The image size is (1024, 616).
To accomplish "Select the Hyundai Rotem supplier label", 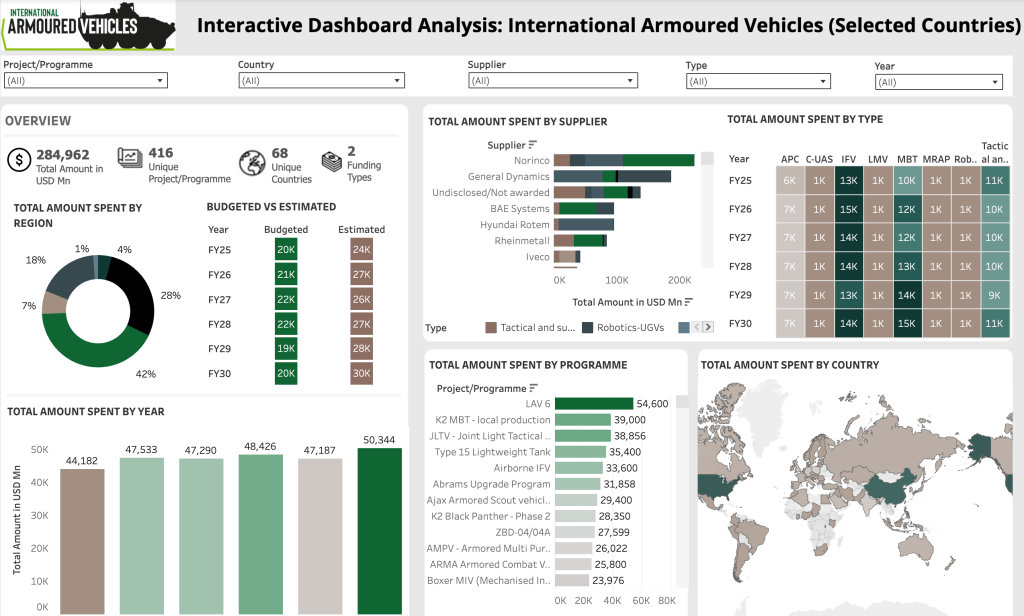I will point(515,225).
